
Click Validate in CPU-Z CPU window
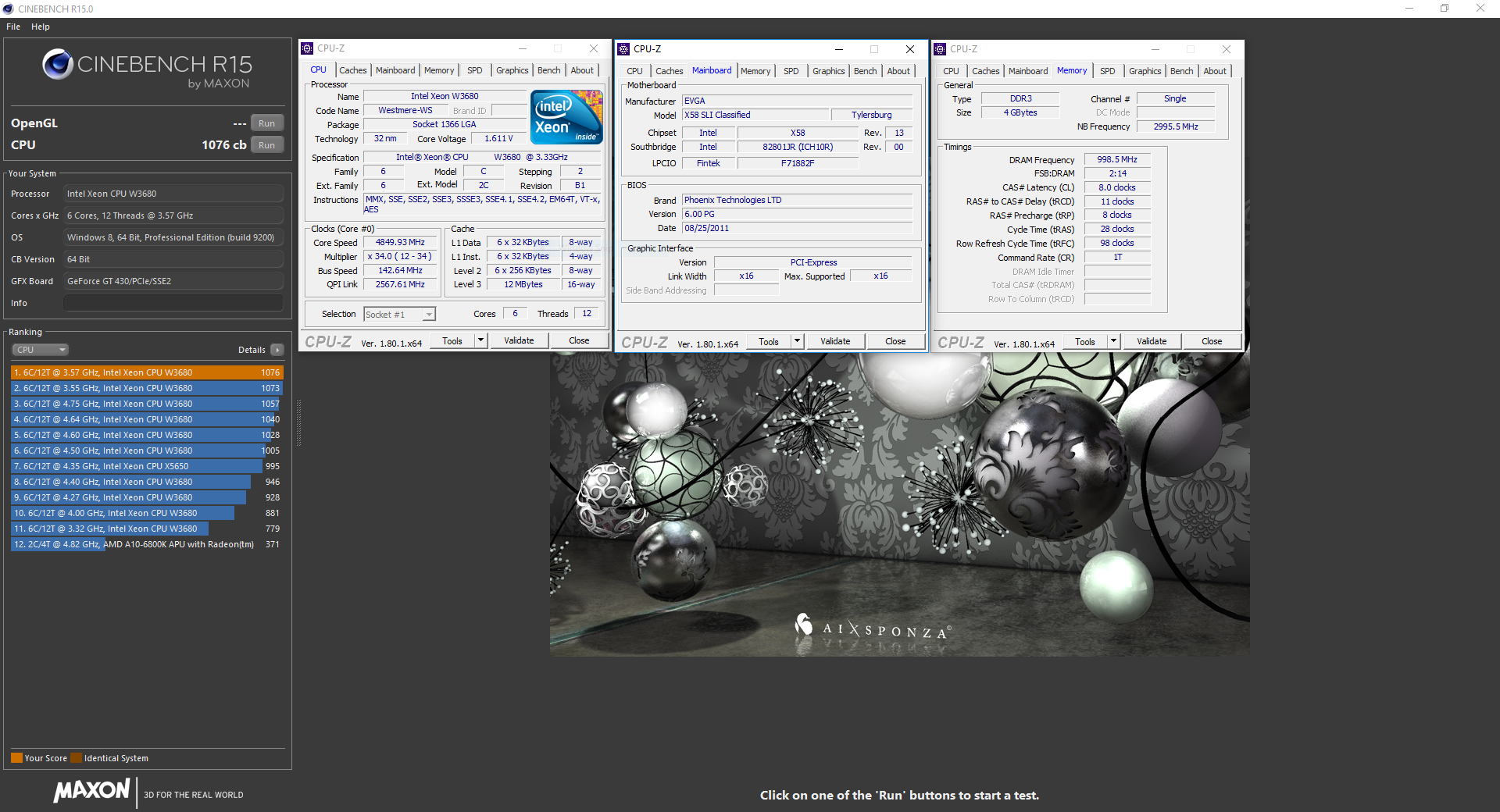[x=519, y=340]
